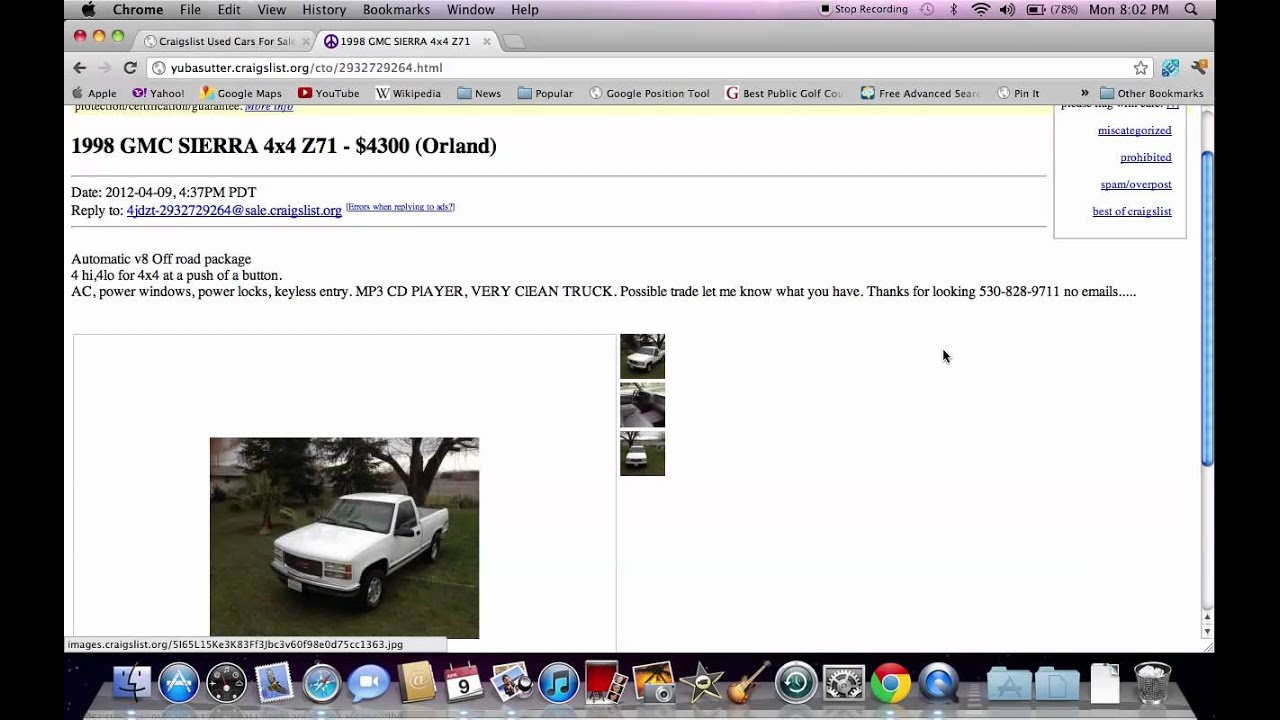Select the first truck thumbnail image

(x=642, y=356)
